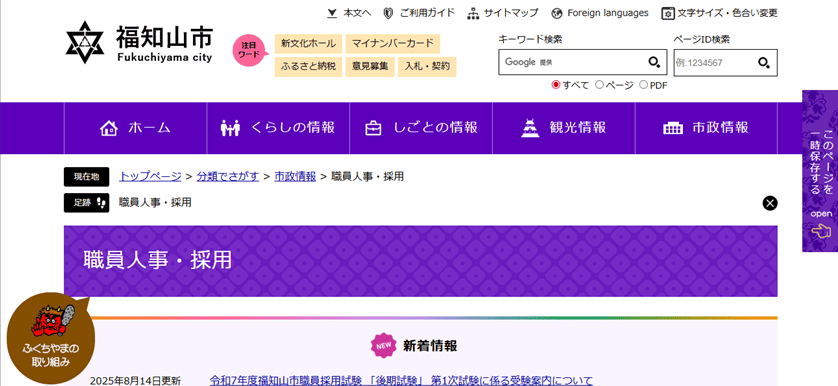Select the ページ radio button
This screenshot has width=838, height=386.
(599, 84)
